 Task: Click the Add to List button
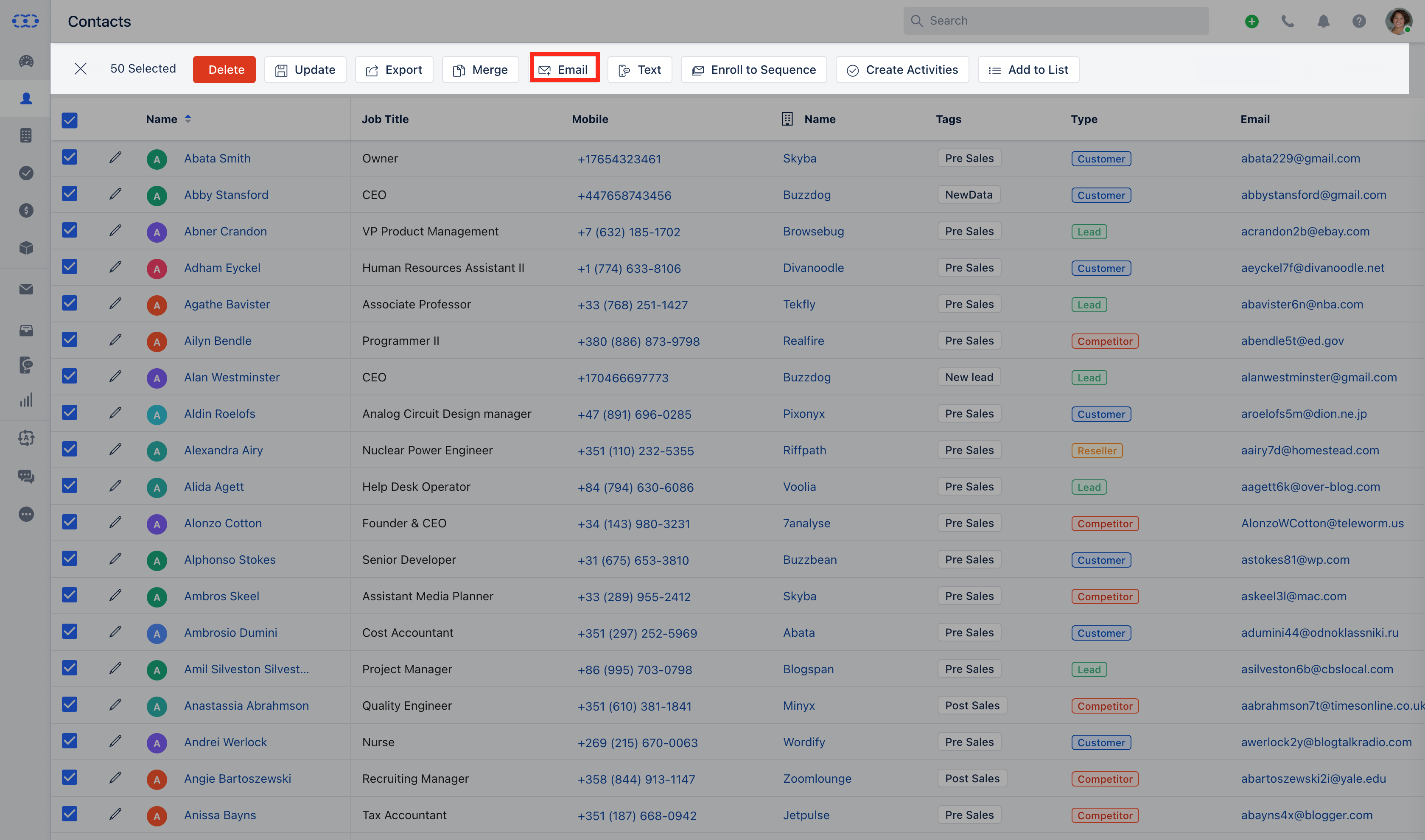tap(1028, 70)
